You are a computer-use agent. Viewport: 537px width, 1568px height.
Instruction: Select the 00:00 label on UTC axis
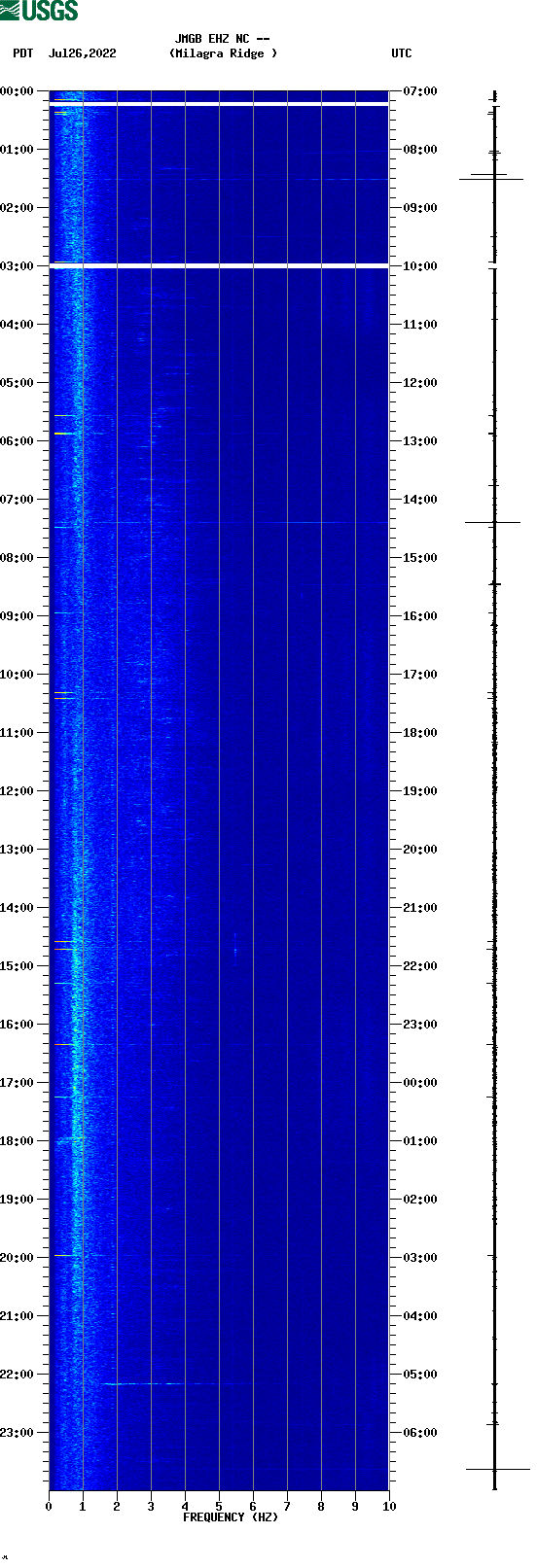click(x=419, y=1083)
